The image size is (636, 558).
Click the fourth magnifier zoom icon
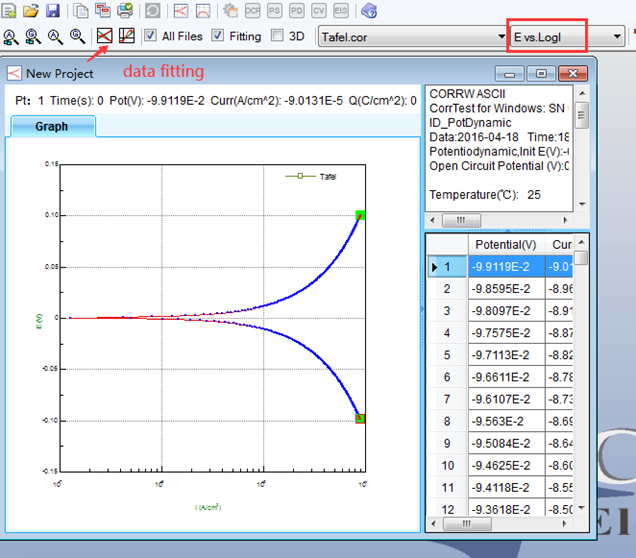point(77,36)
